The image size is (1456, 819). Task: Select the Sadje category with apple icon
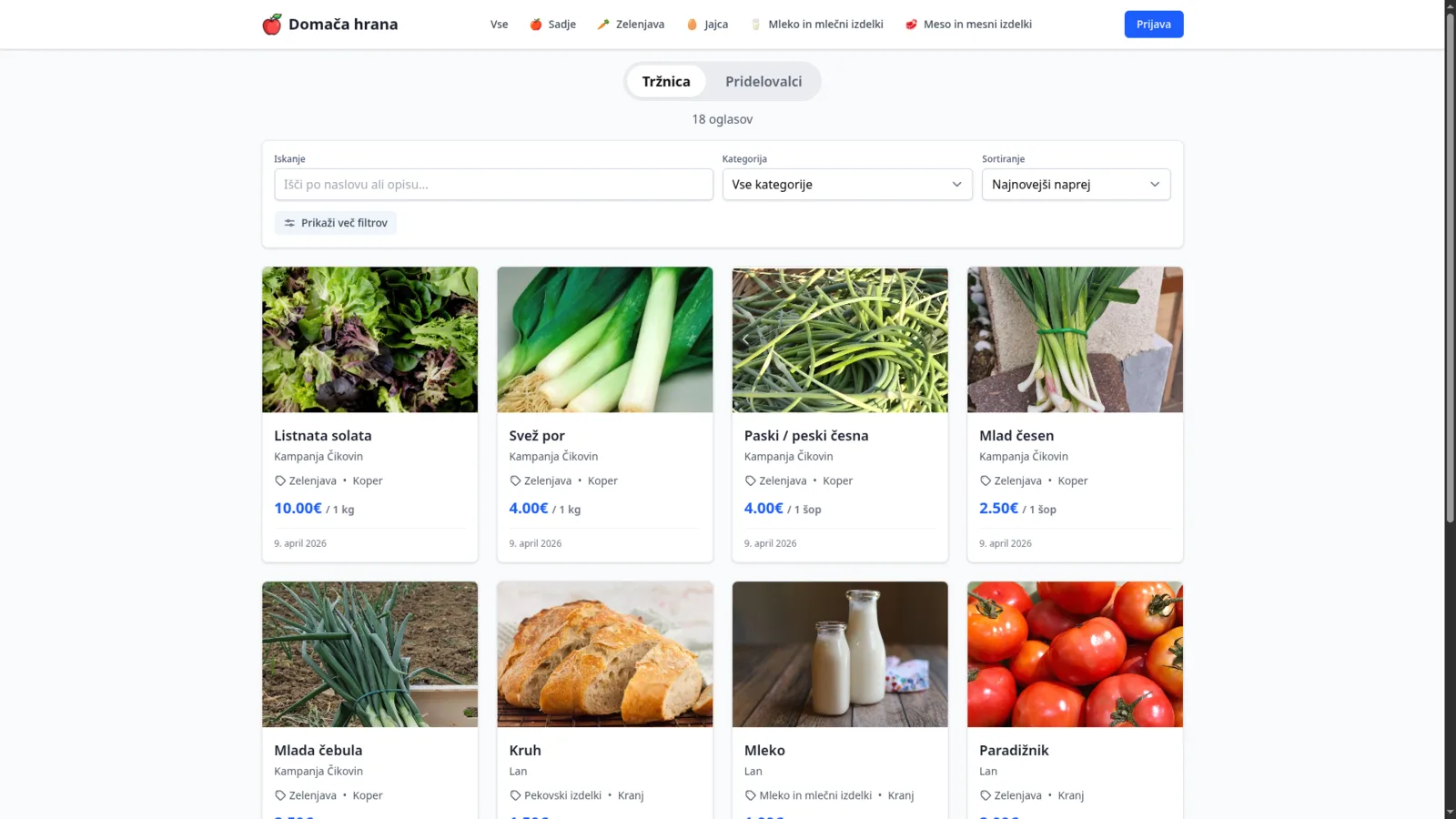(552, 25)
